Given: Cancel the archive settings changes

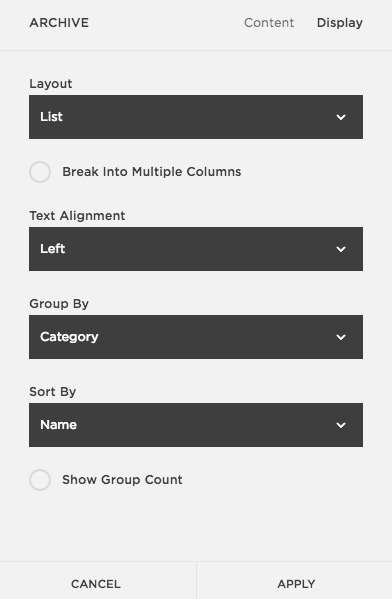Looking at the screenshot, I should click(x=96, y=584).
